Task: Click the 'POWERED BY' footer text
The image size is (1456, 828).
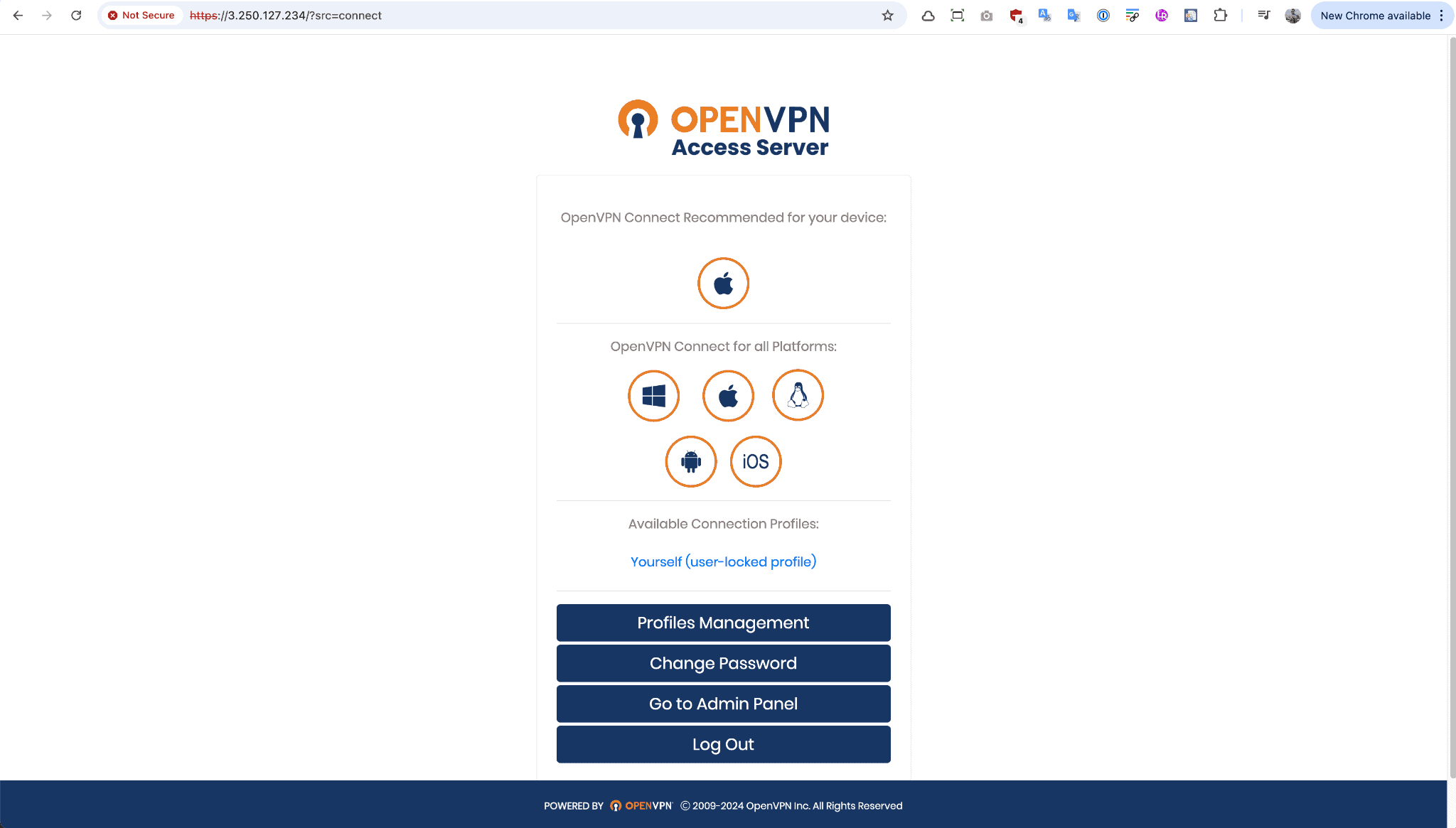Action: (x=573, y=806)
